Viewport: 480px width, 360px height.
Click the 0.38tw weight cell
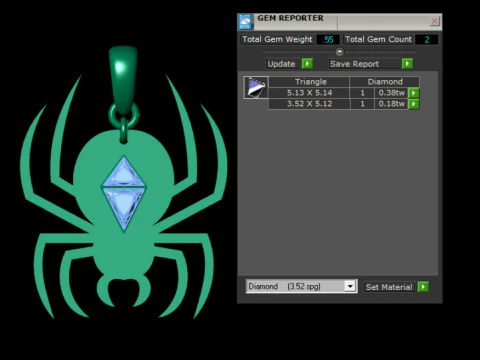391,93
